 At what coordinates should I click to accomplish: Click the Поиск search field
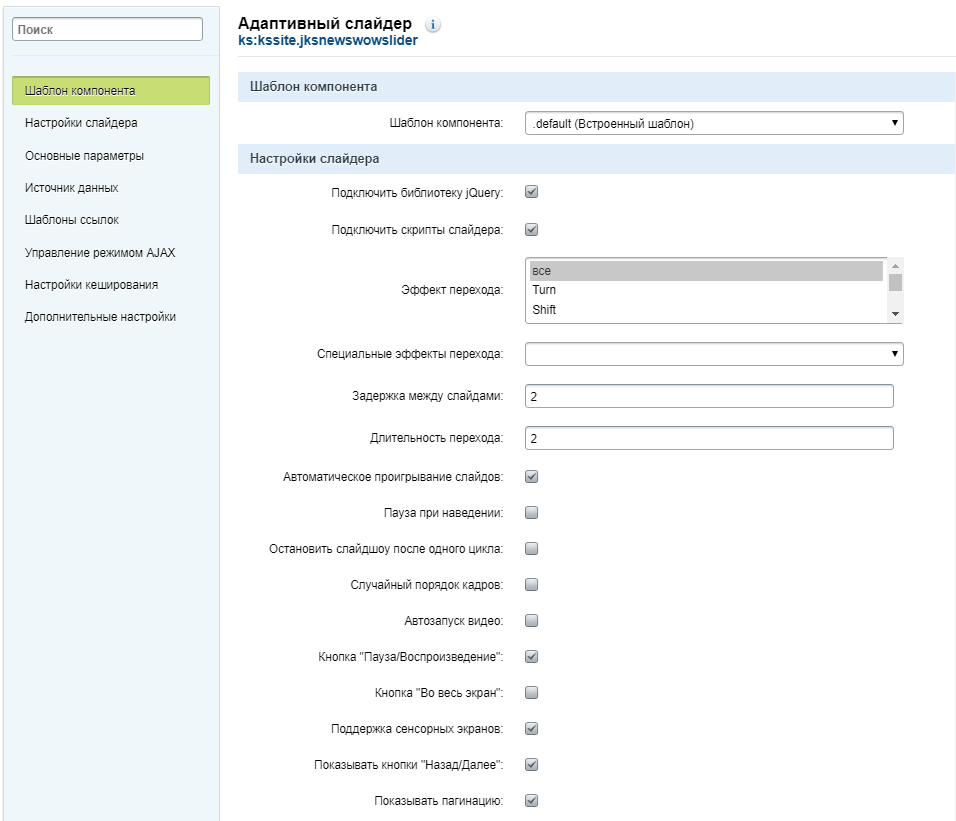[x=107, y=29]
